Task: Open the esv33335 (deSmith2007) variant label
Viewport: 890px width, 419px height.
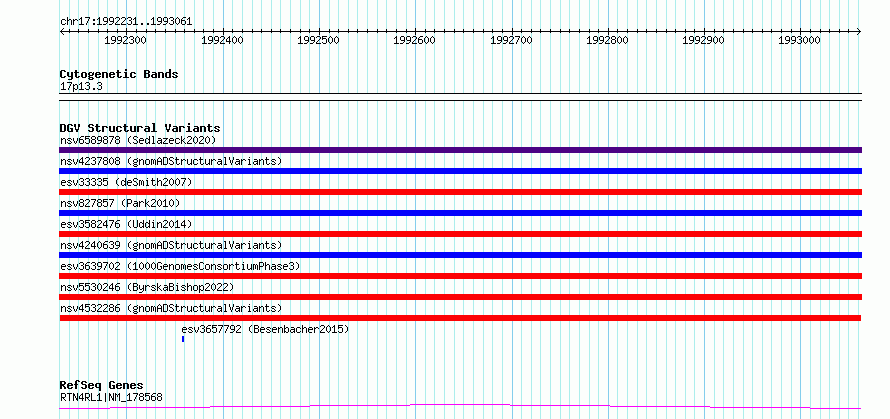Action: [126, 182]
